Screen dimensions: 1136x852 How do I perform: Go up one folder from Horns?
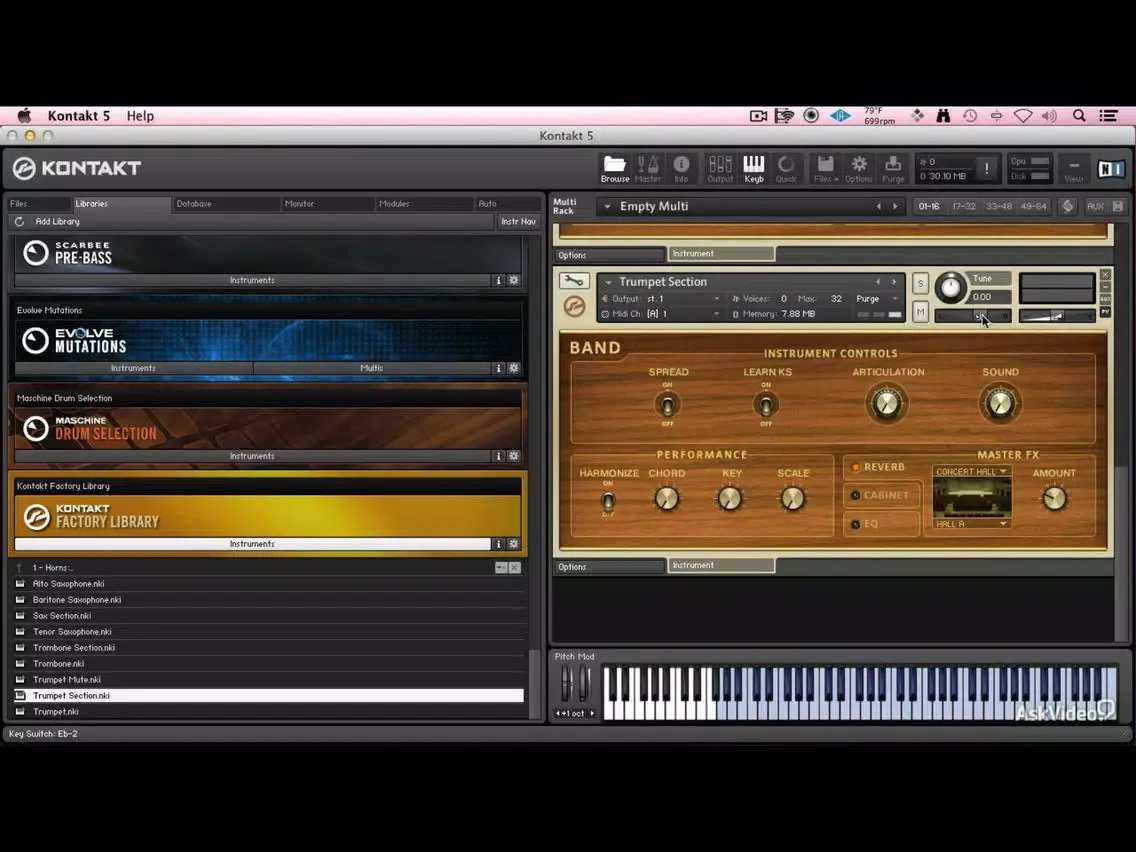click(x=20, y=568)
